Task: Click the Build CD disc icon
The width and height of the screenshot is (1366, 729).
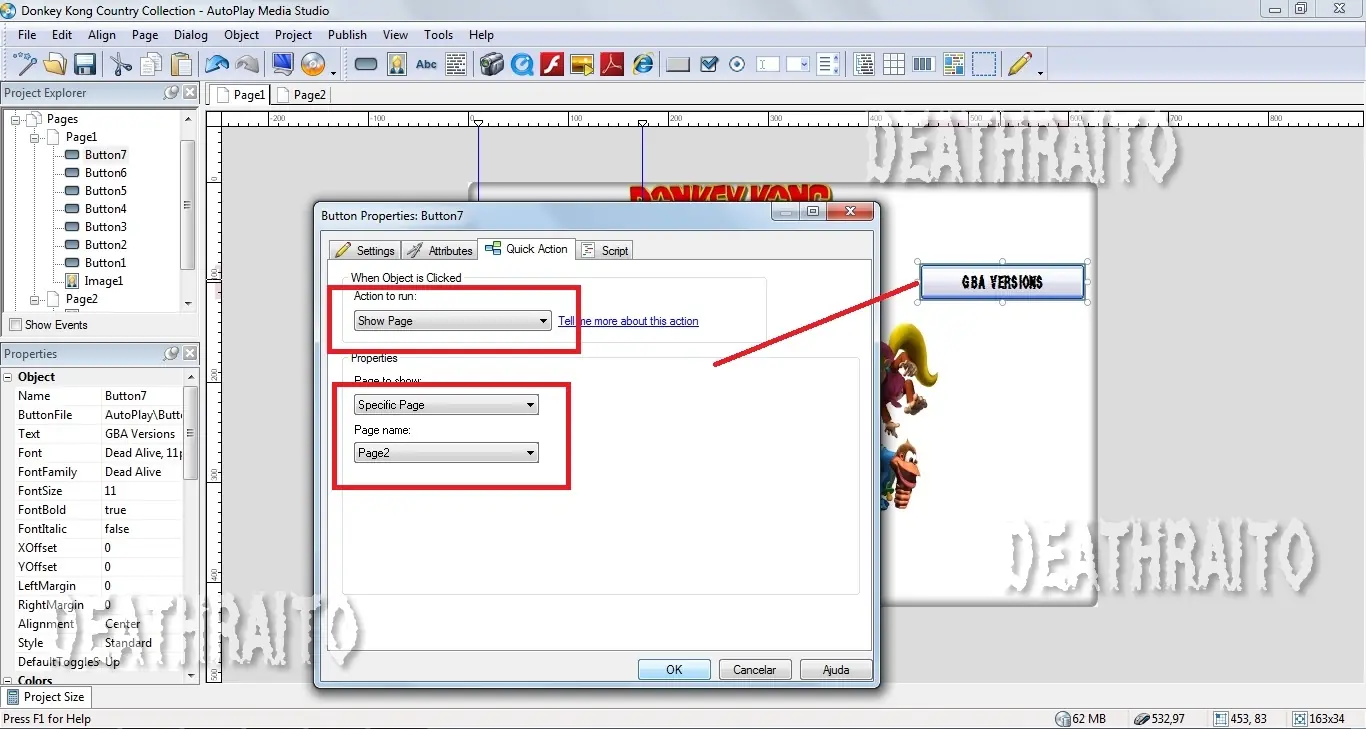Action: coord(313,65)
